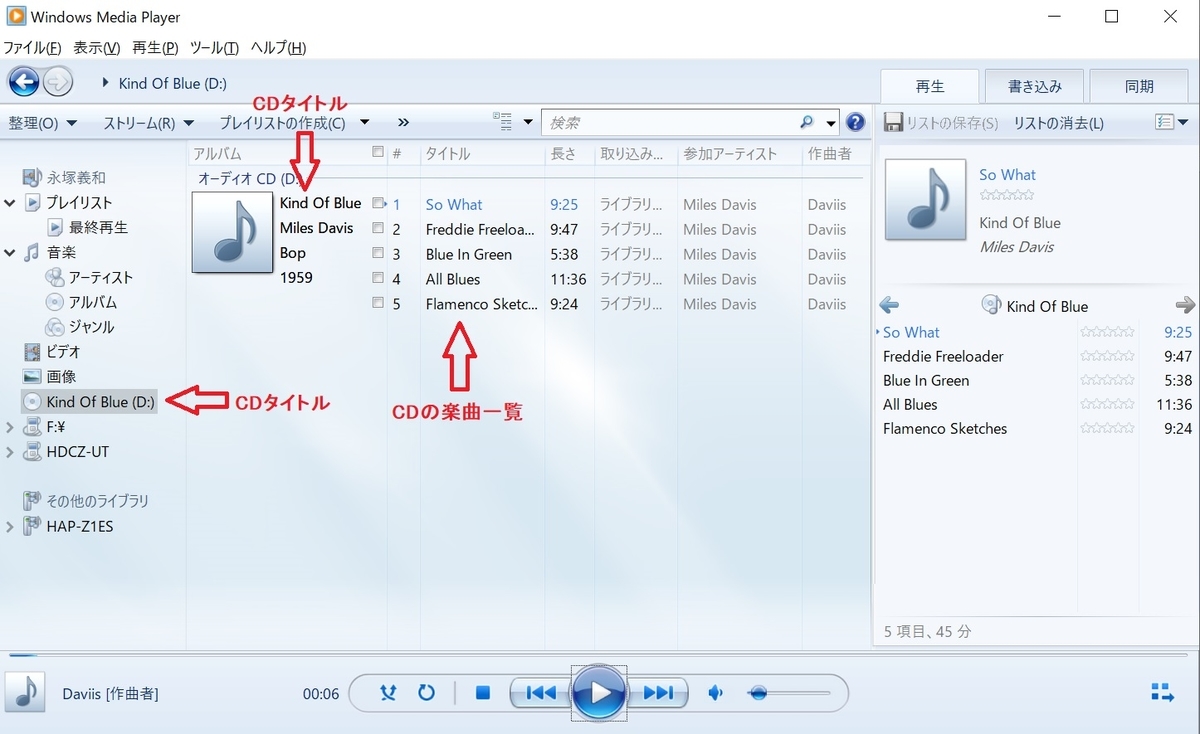Open the 再生(P) menu

click(155, 48)
